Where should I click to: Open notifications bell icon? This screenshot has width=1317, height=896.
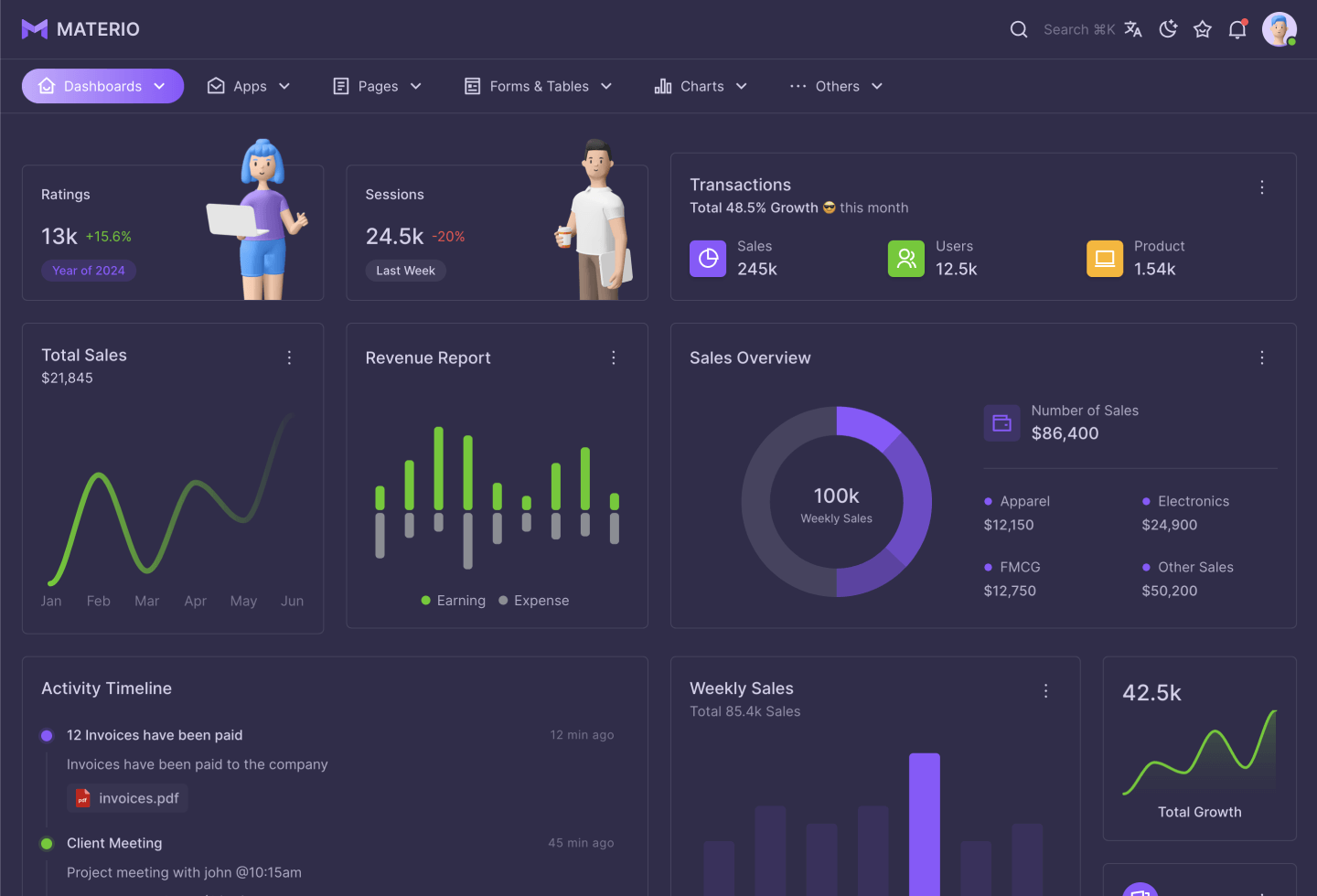[x=1237, y=29]
